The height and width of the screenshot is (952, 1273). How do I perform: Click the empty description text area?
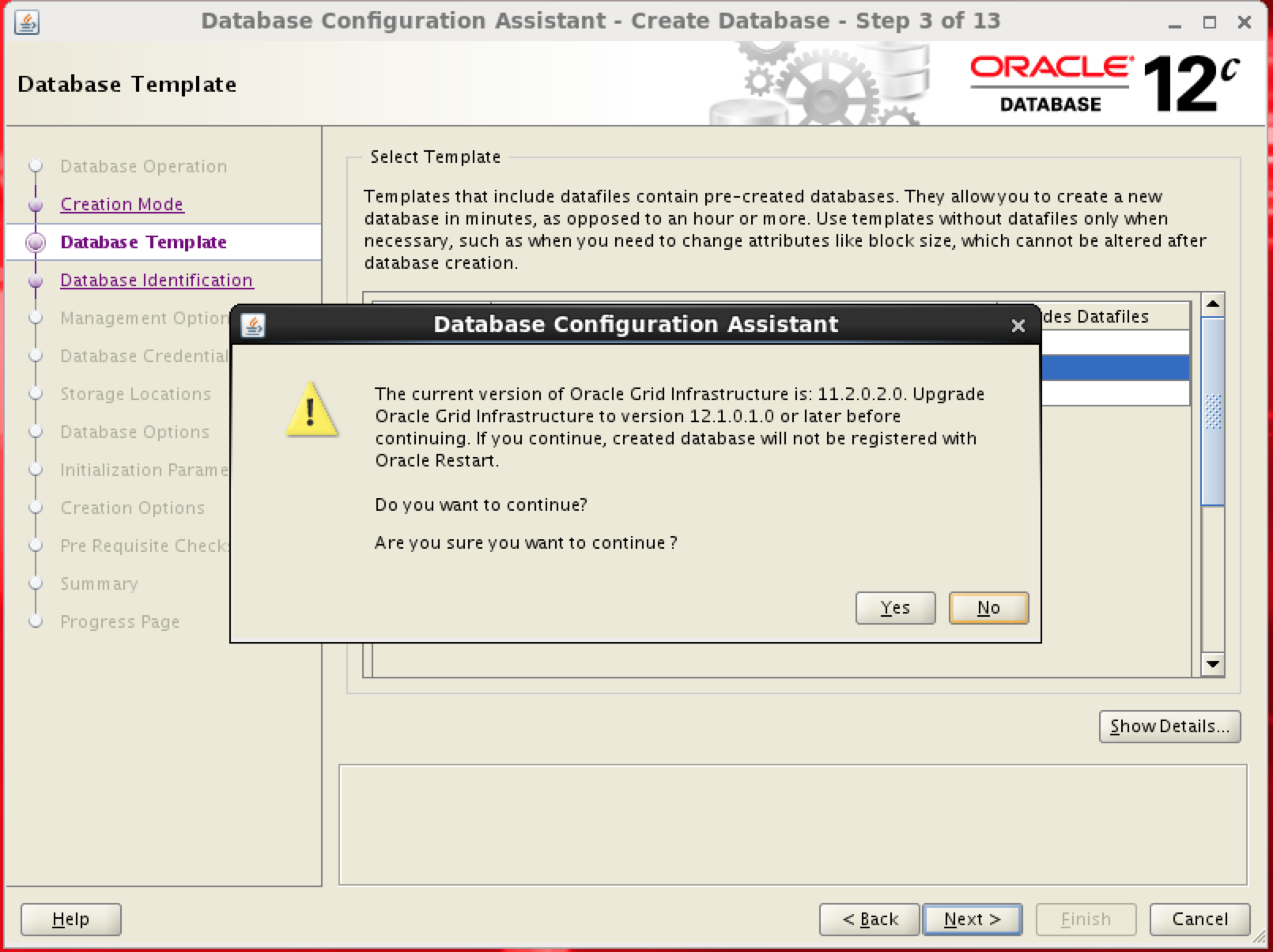pyautogui.click(x=792, y=825)
